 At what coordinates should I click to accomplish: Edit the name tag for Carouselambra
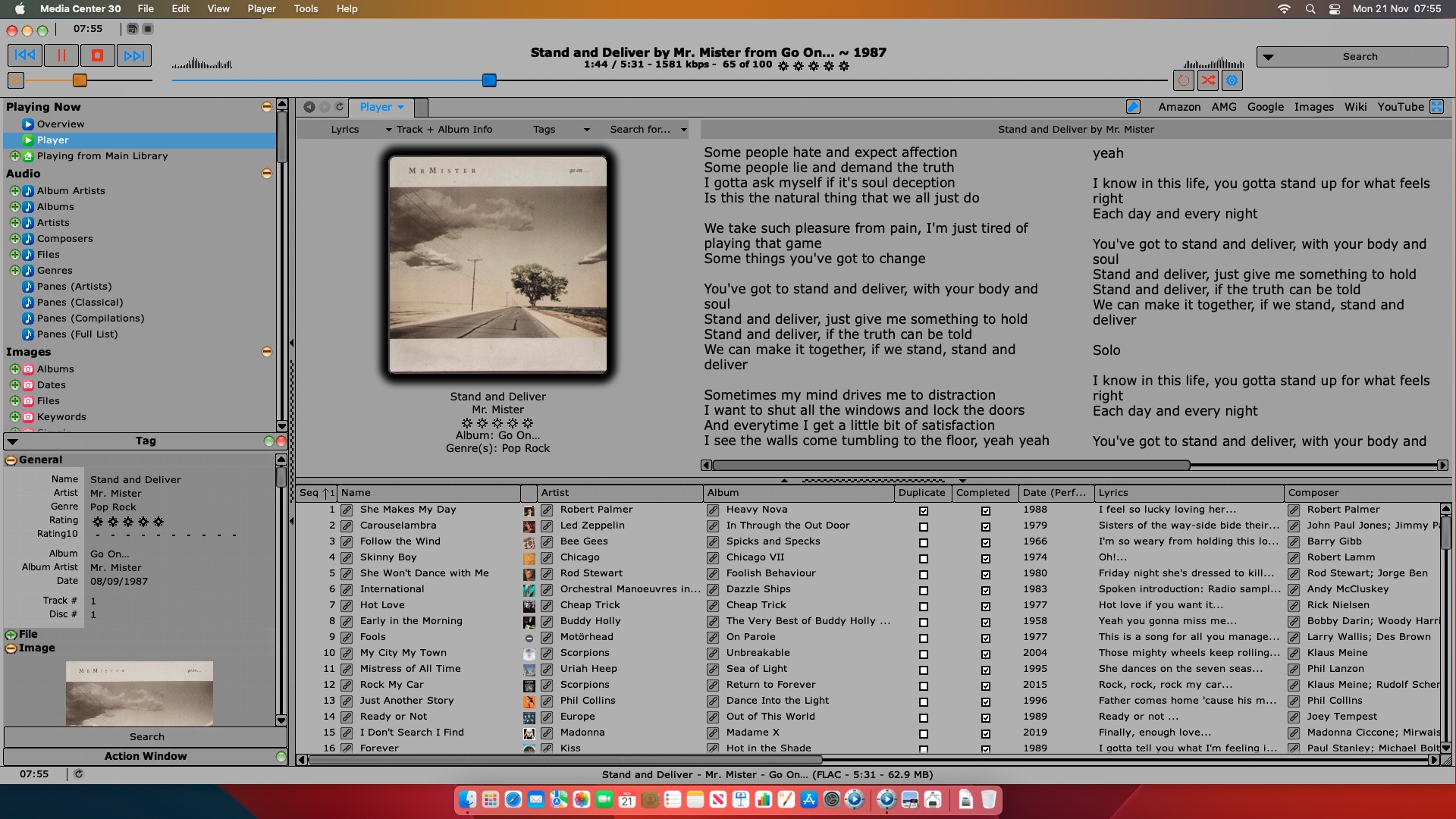pos(347,526)
